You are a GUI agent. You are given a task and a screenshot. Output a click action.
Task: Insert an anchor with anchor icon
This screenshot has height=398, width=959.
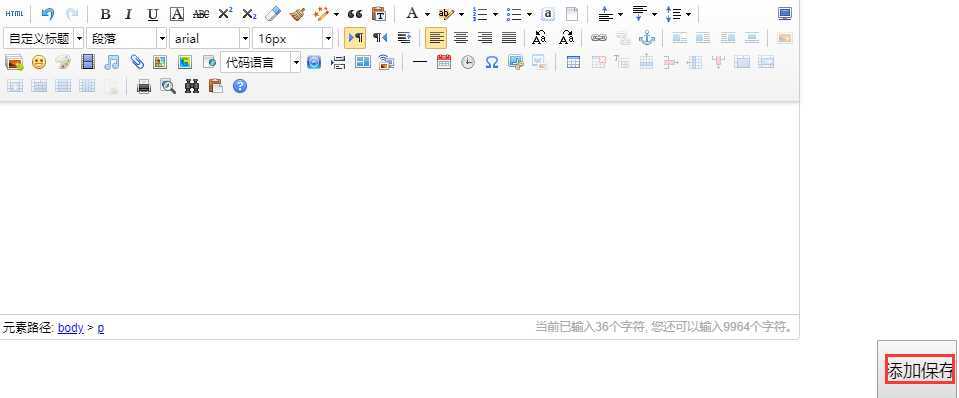click(646, 38)
